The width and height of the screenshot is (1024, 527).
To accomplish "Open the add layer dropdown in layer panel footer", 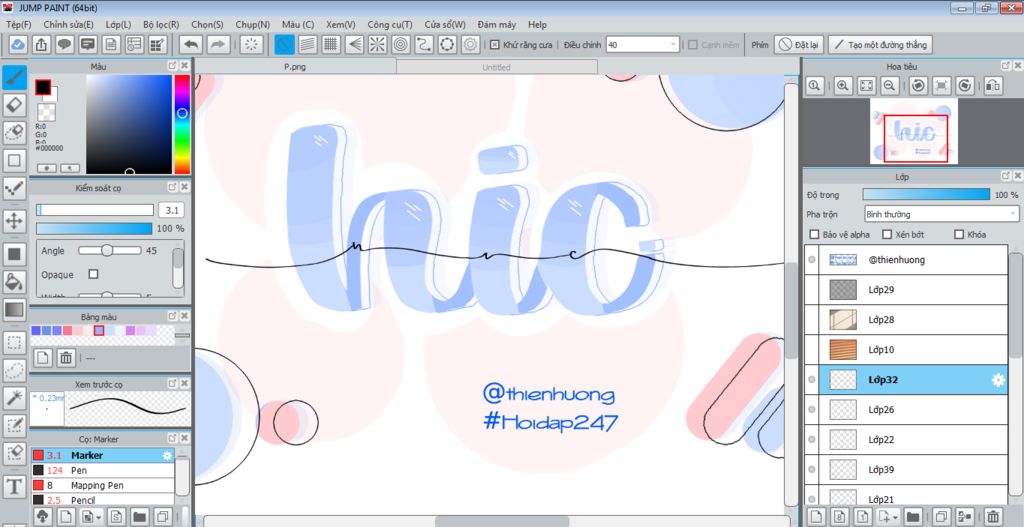I will pos(895,516).
